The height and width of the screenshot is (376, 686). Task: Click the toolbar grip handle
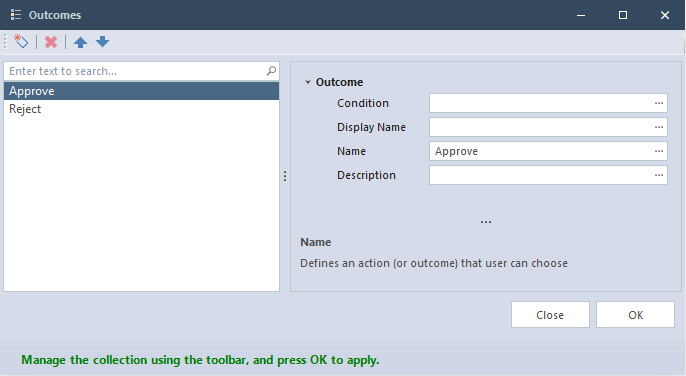(6, 42)
